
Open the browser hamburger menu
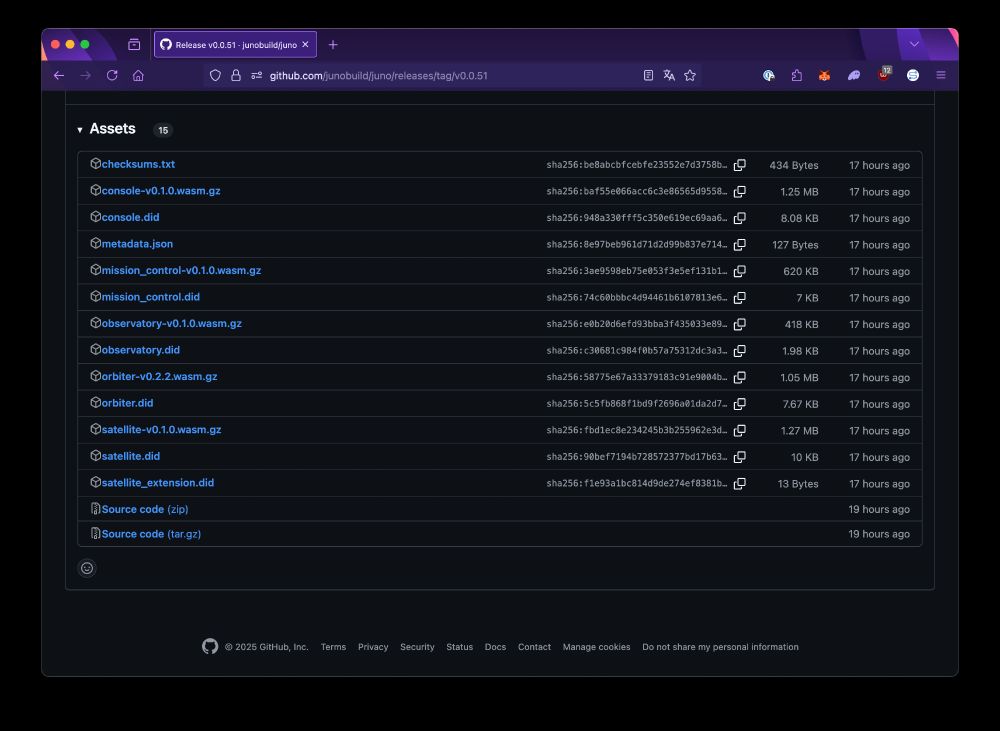coord(941,75)
